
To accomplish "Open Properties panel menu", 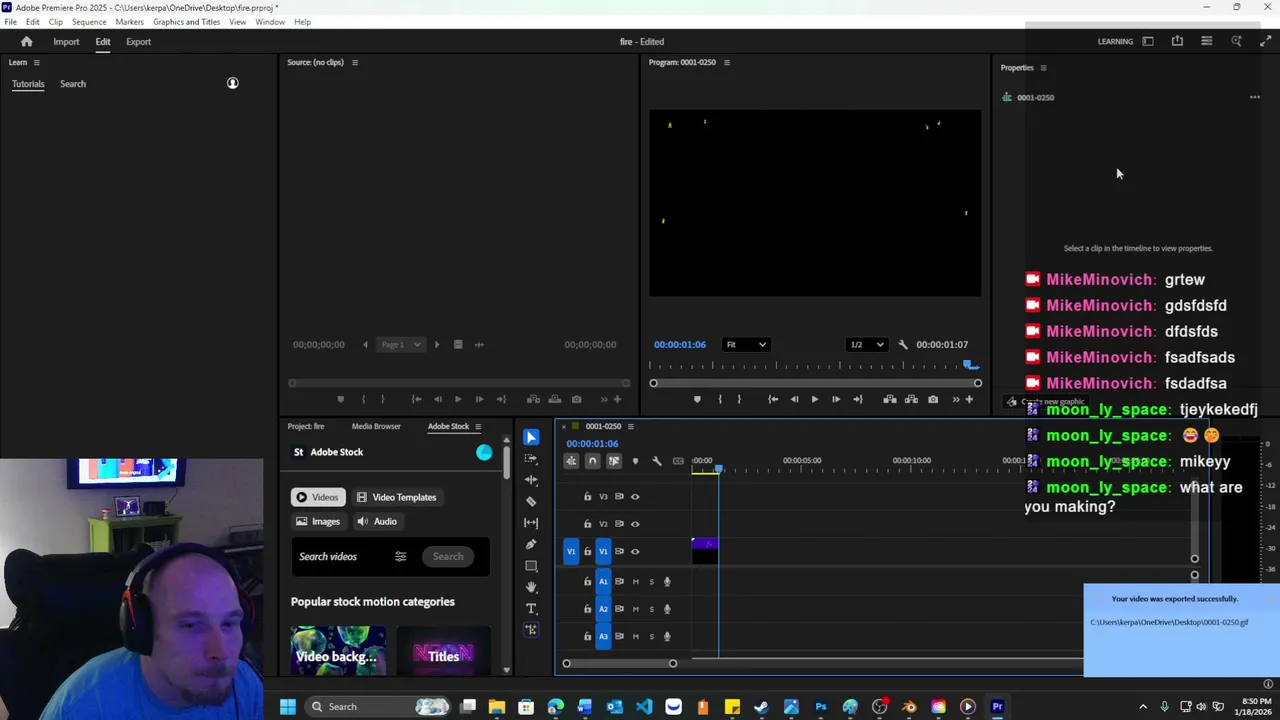I will 1043,68.
